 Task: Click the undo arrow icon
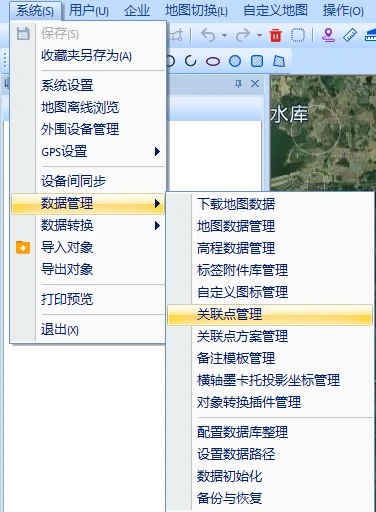tap(208, 35)
